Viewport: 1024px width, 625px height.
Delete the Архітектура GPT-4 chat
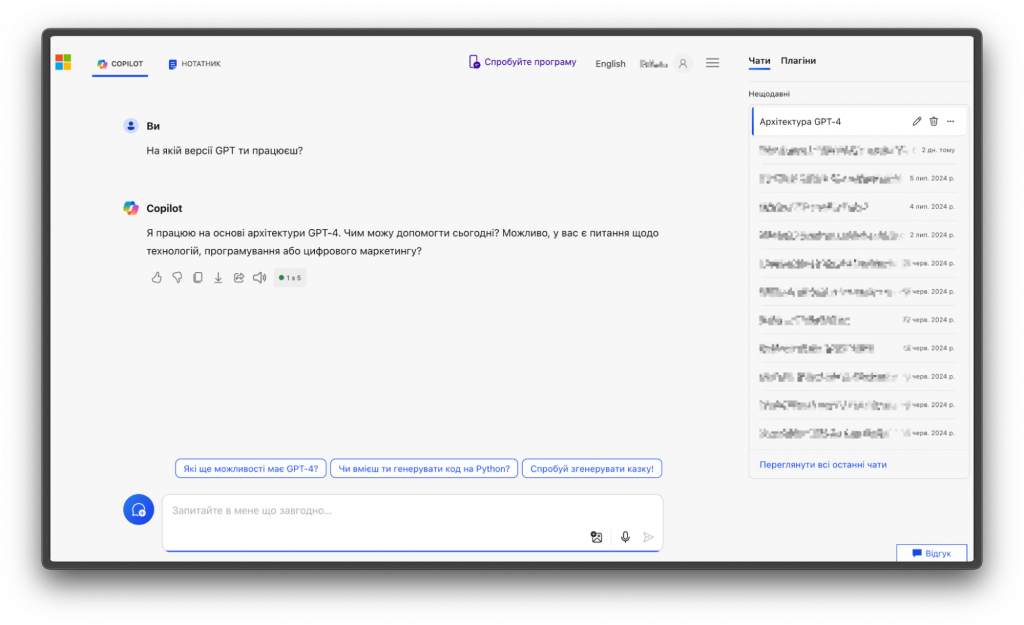(934, 121)
